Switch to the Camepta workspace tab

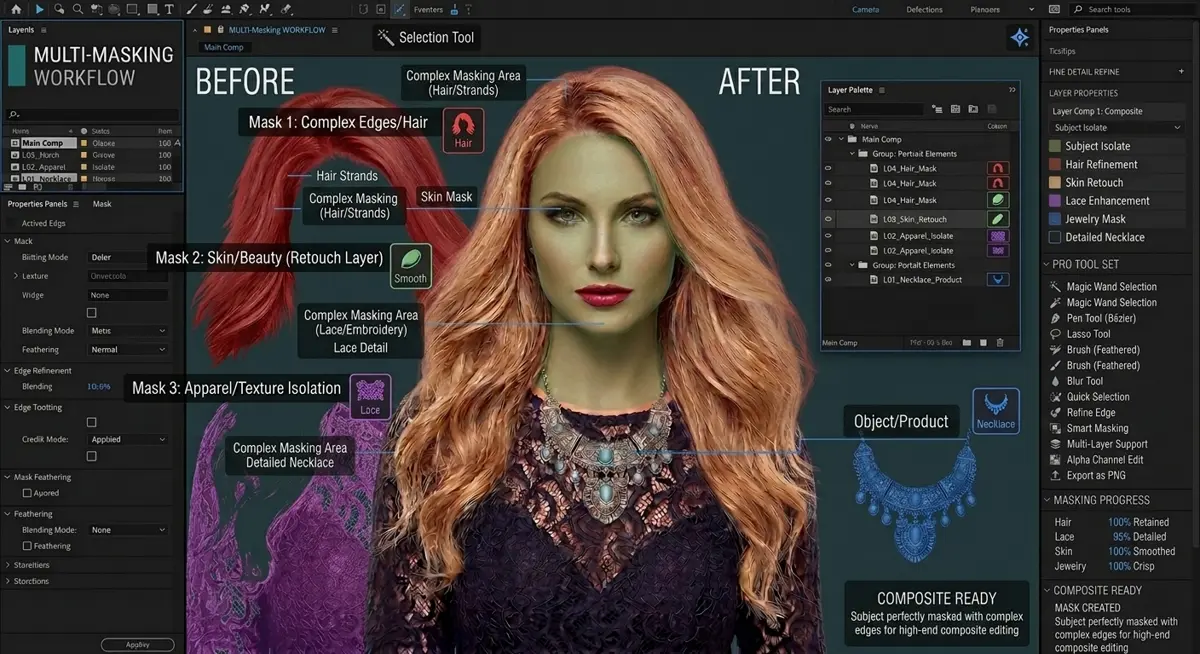point(865,10)
